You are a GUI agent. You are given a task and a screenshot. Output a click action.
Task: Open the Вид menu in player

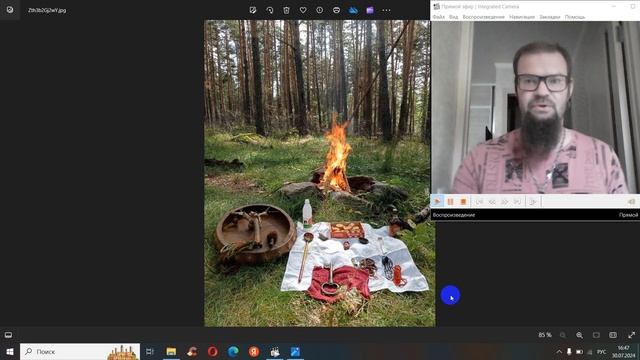pyautogui.click(x=453, y=17)
